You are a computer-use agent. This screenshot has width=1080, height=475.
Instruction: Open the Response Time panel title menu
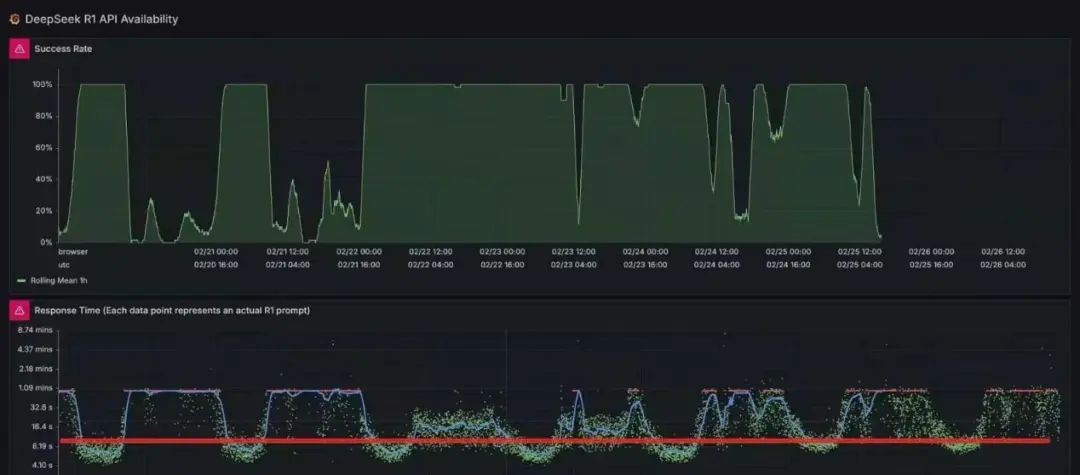click(172, 310)
